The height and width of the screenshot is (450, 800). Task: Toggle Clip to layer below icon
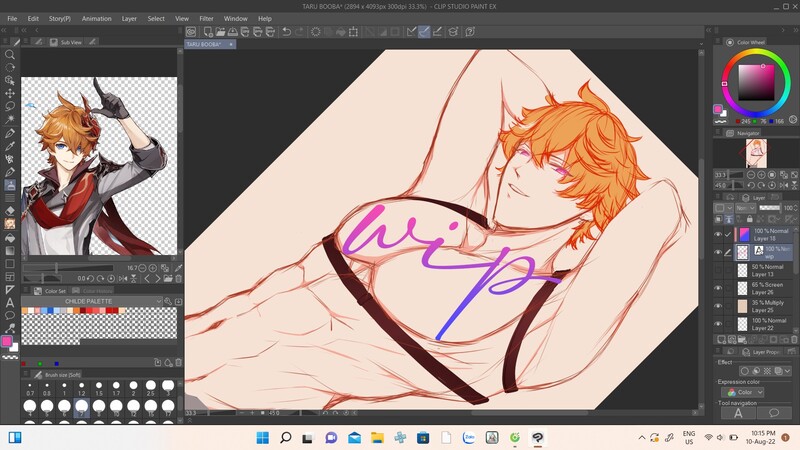pos(718,219)
